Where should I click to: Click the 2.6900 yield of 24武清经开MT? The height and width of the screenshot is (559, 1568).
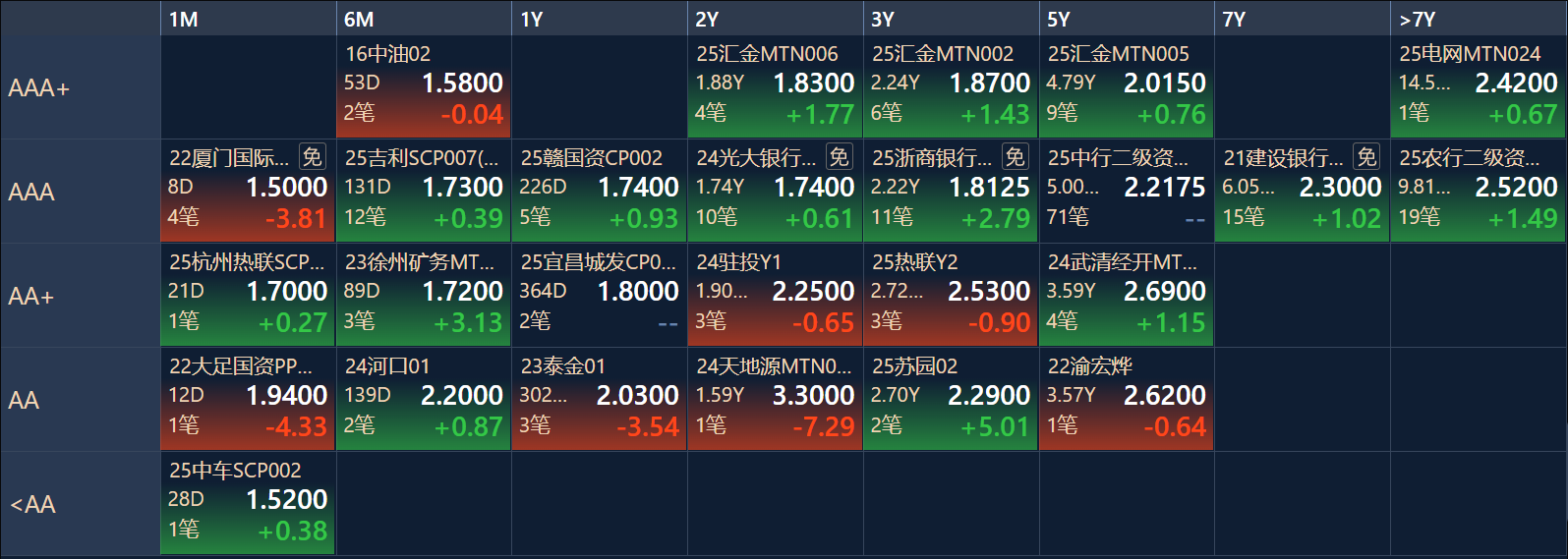click(1165, 292)
